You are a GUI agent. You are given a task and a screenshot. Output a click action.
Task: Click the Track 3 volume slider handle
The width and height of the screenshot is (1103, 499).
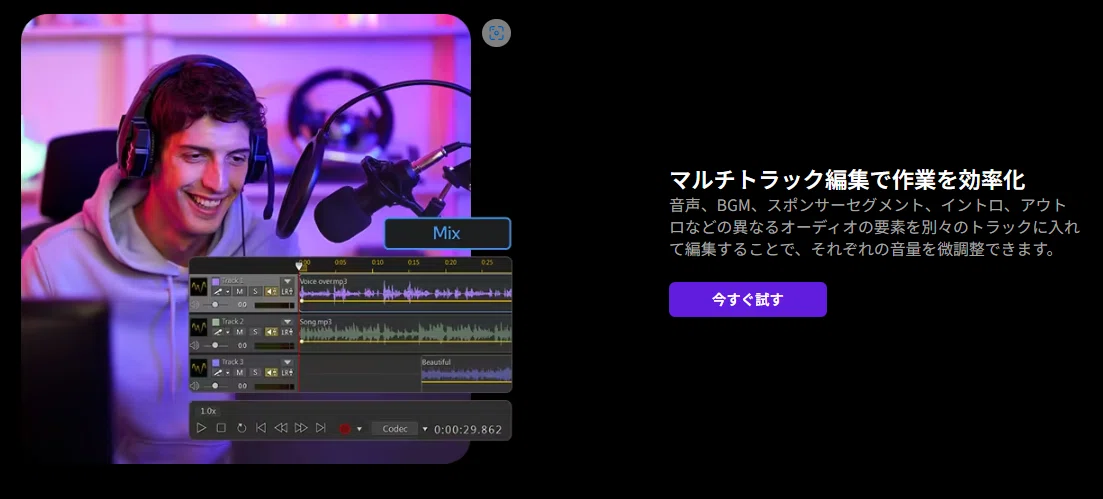[215, 386]
